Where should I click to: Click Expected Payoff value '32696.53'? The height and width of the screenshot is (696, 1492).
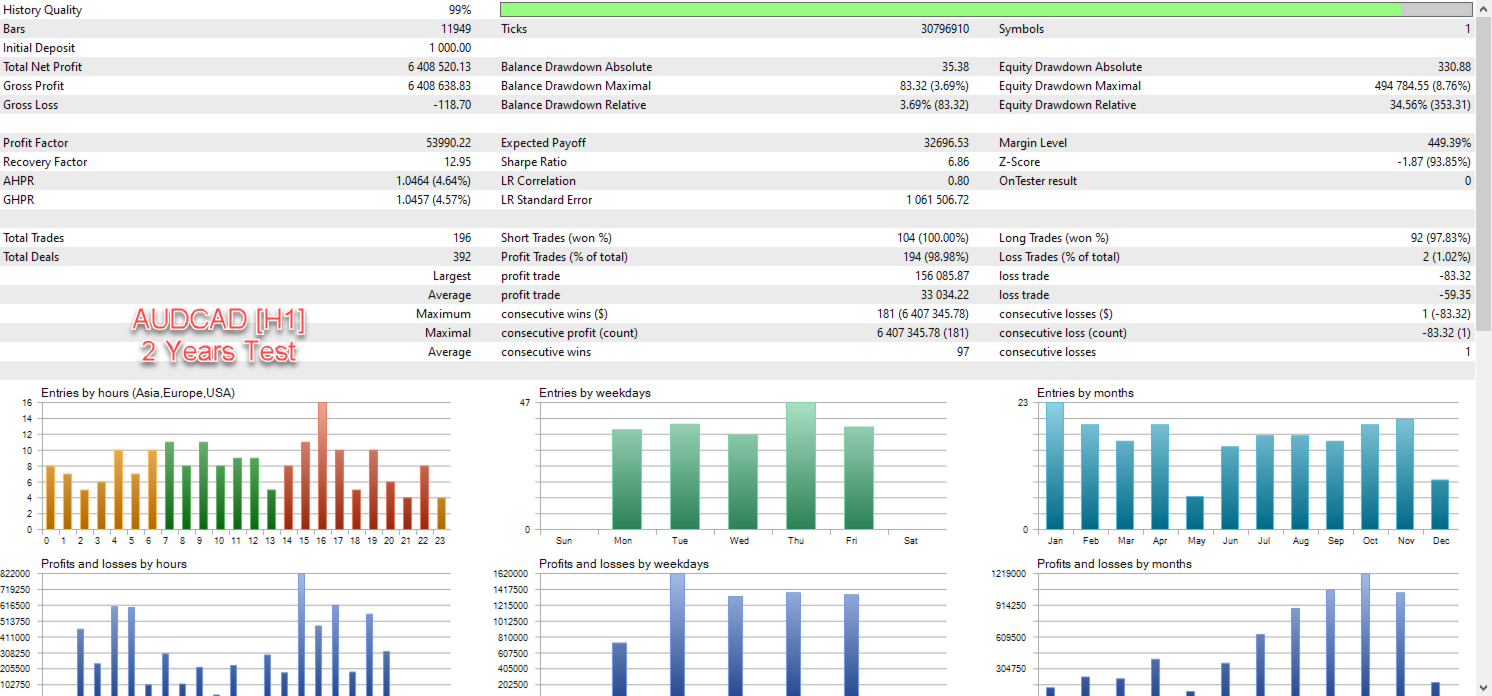pos(946,143)
